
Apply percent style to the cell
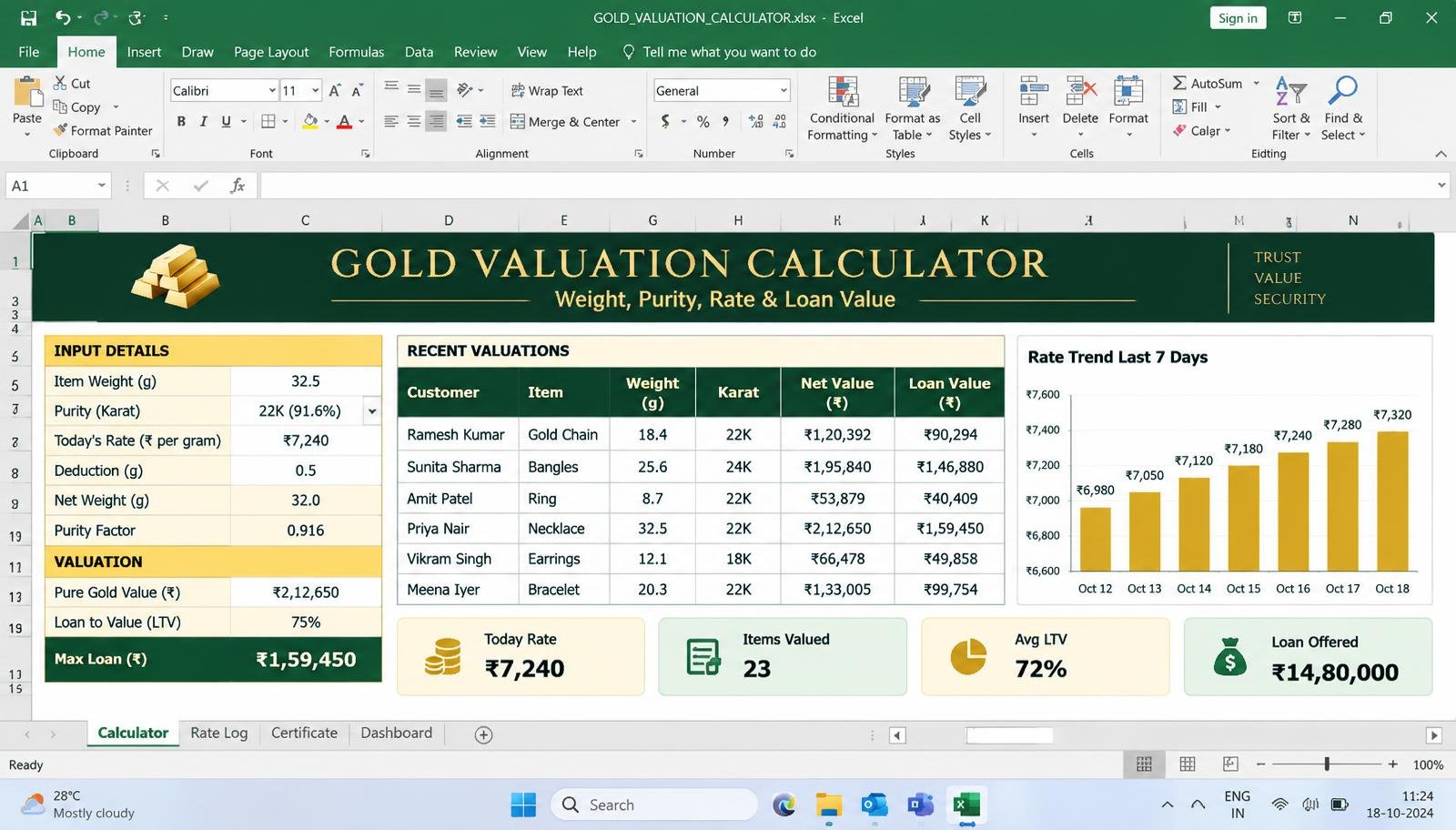(703, 121)
